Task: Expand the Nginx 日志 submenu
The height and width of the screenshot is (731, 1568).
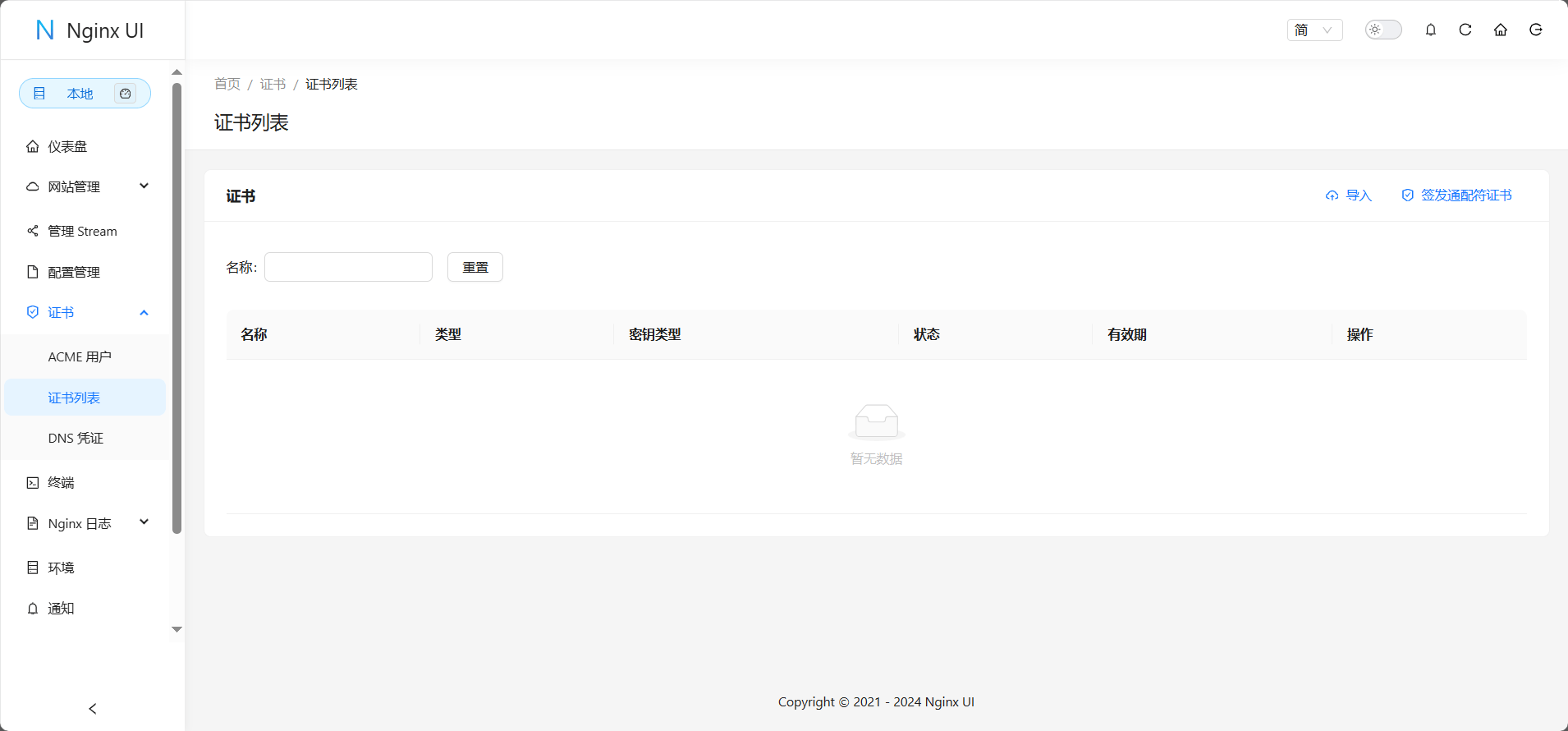Action: point(86,524)
